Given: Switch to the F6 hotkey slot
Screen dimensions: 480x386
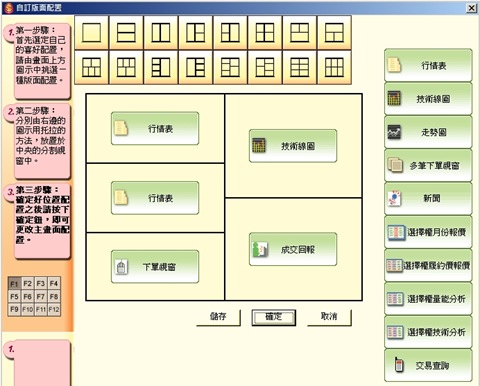Looking at the screenshot, I should coord(28,296).
